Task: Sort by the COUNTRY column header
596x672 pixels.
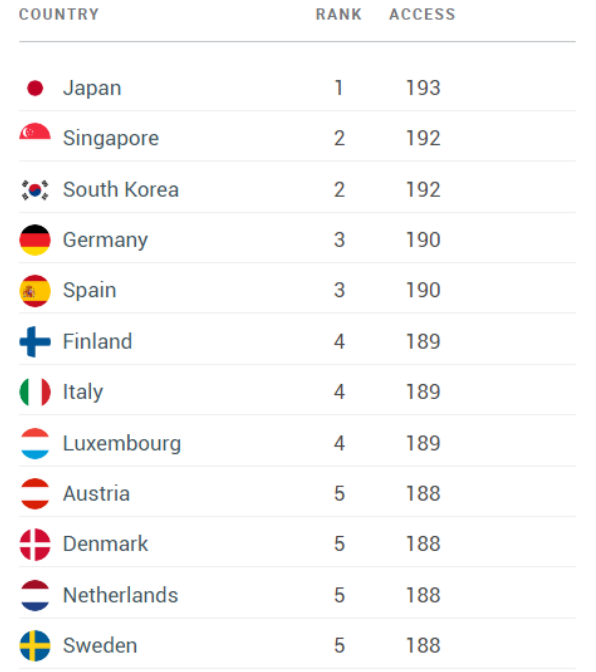Action: tap(59, 15)
